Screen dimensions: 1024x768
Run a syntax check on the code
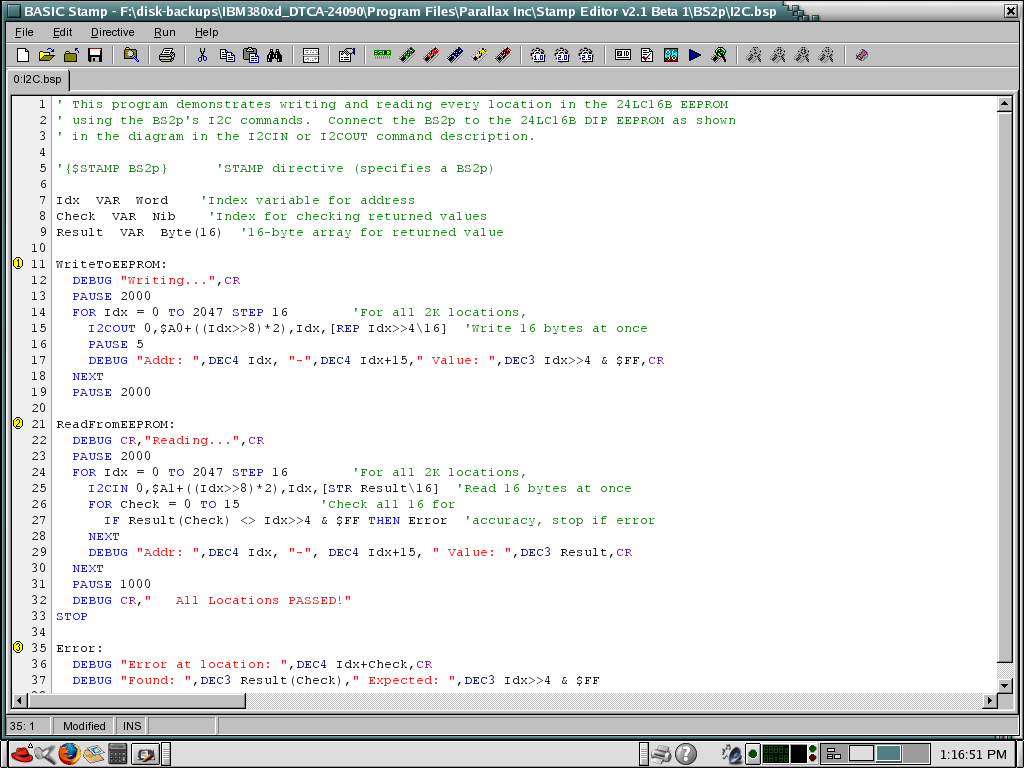646,55
